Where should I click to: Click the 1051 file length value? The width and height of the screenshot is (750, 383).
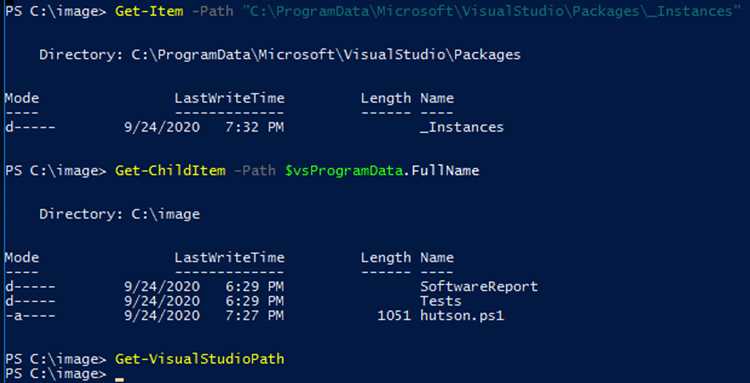pos(394,316)
